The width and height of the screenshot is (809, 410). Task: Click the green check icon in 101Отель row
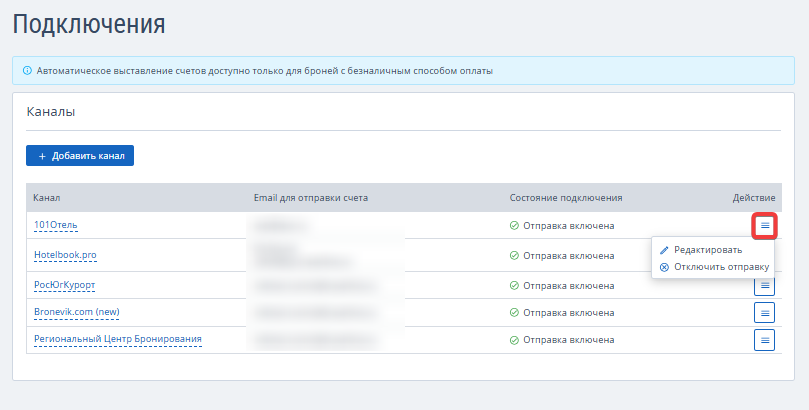coord(514,226)
